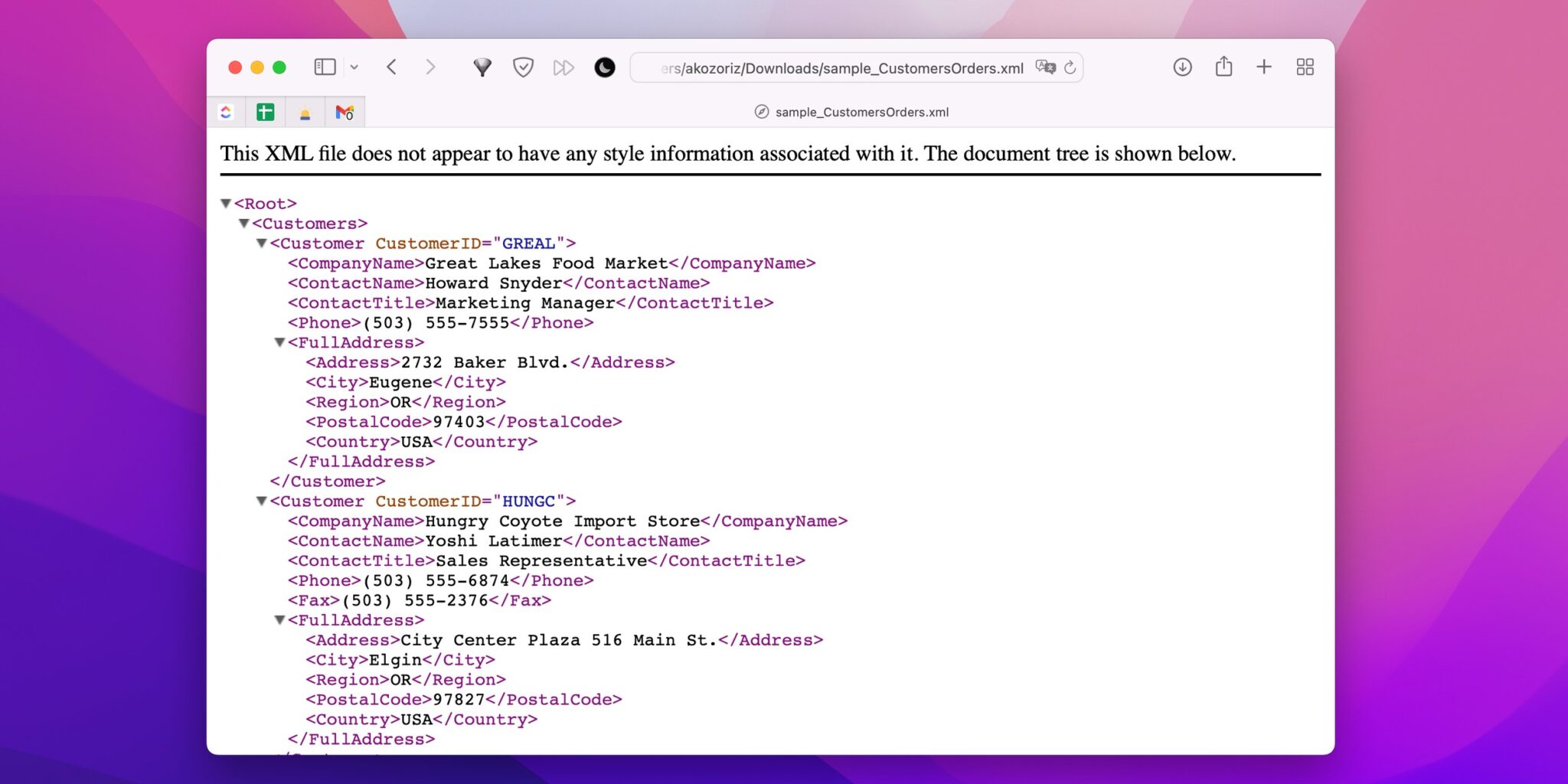Toggle the Safari sidebar
Image resolution: width=1568 pixels, height=784 pixels.
(x=325, y=67)
